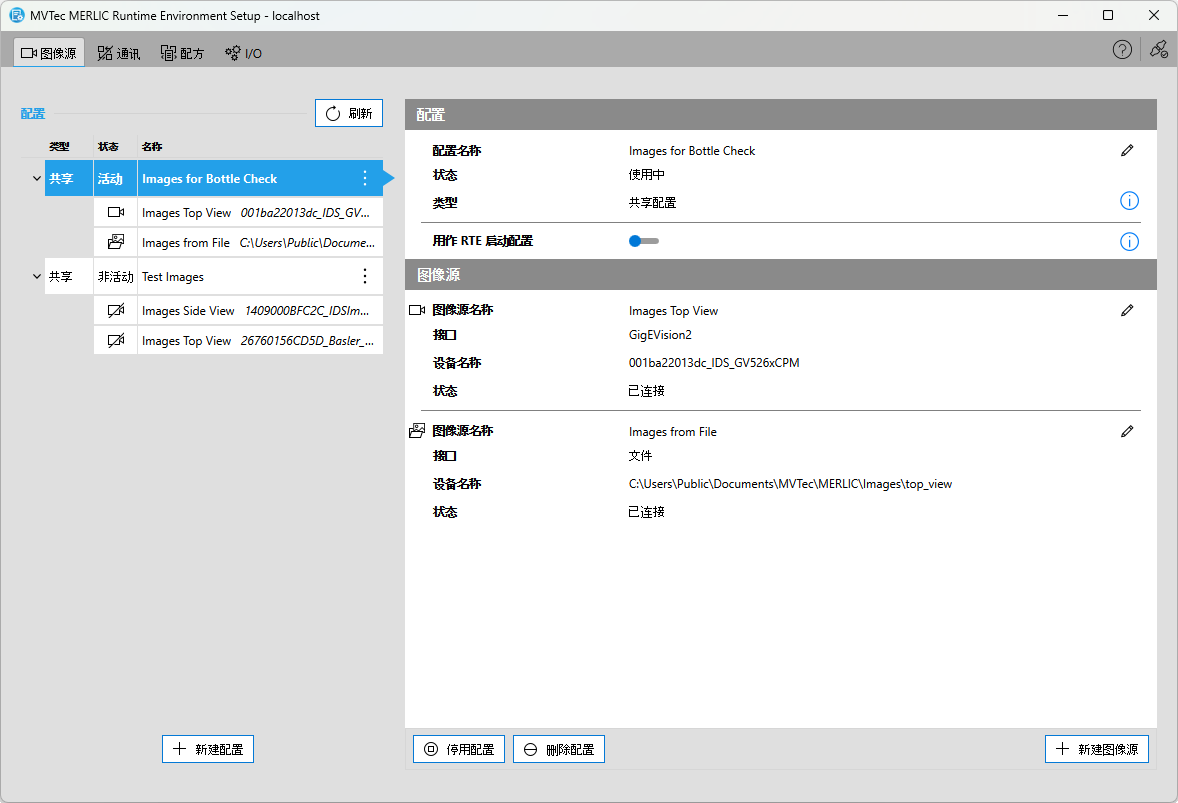
Task: Open three-dot menu for Test Images
Action: 365,277
